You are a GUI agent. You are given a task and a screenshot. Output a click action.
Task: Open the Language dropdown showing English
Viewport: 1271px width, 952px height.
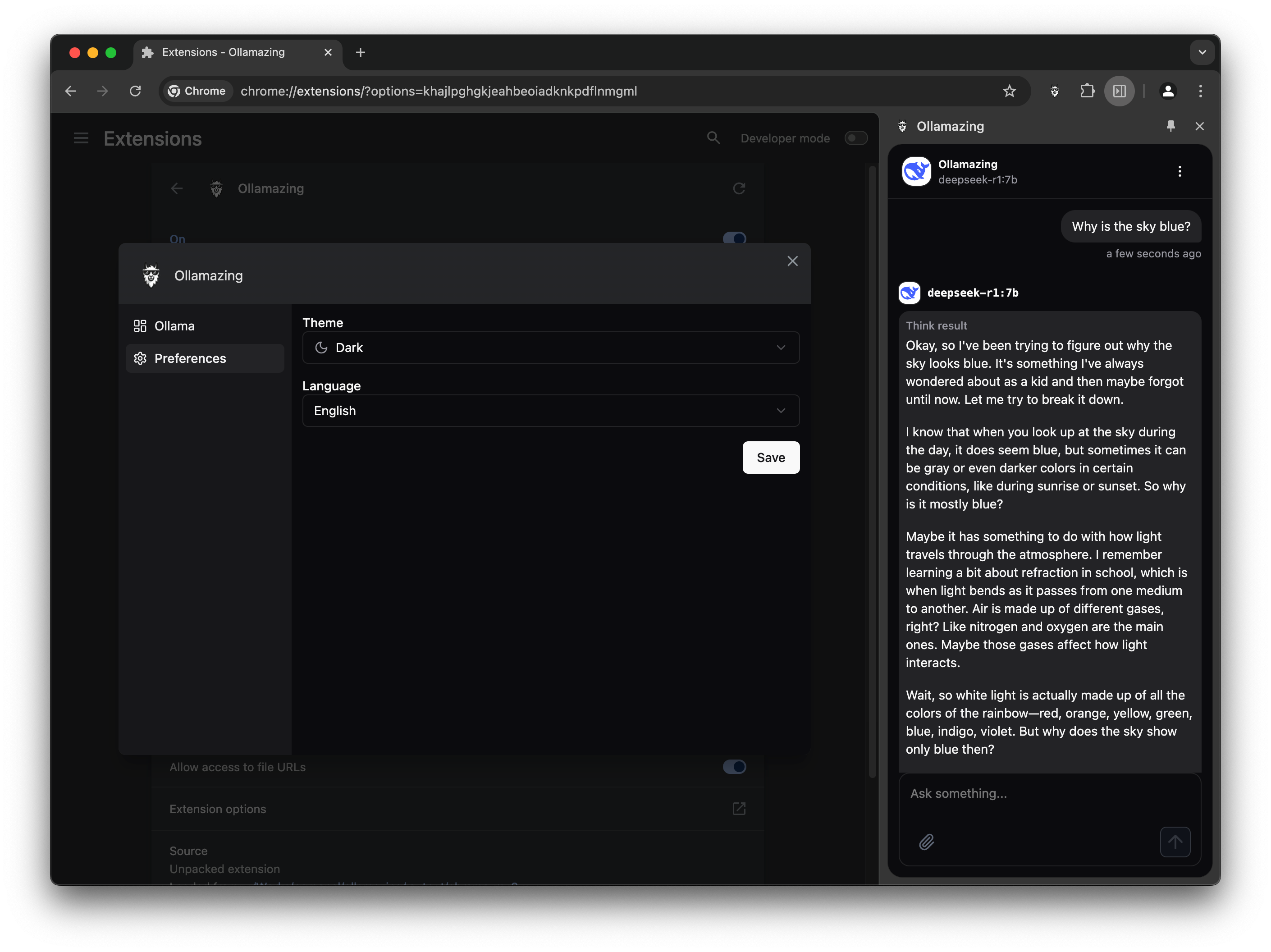coord(550,410)
